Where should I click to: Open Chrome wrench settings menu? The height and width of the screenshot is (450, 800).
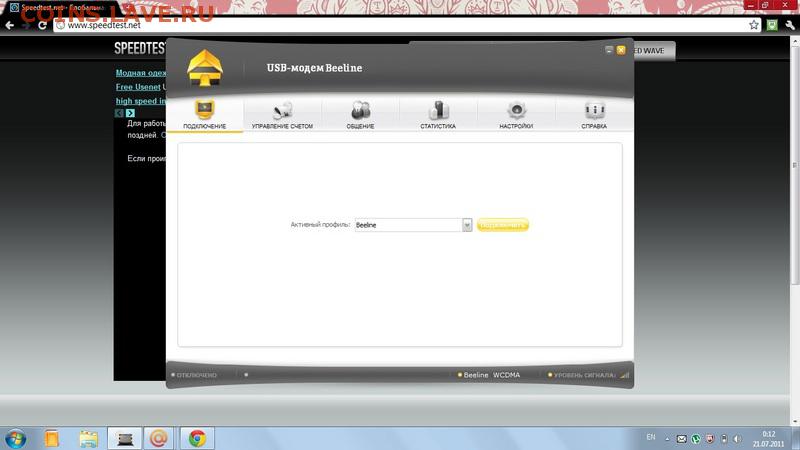tap(790, 25)
